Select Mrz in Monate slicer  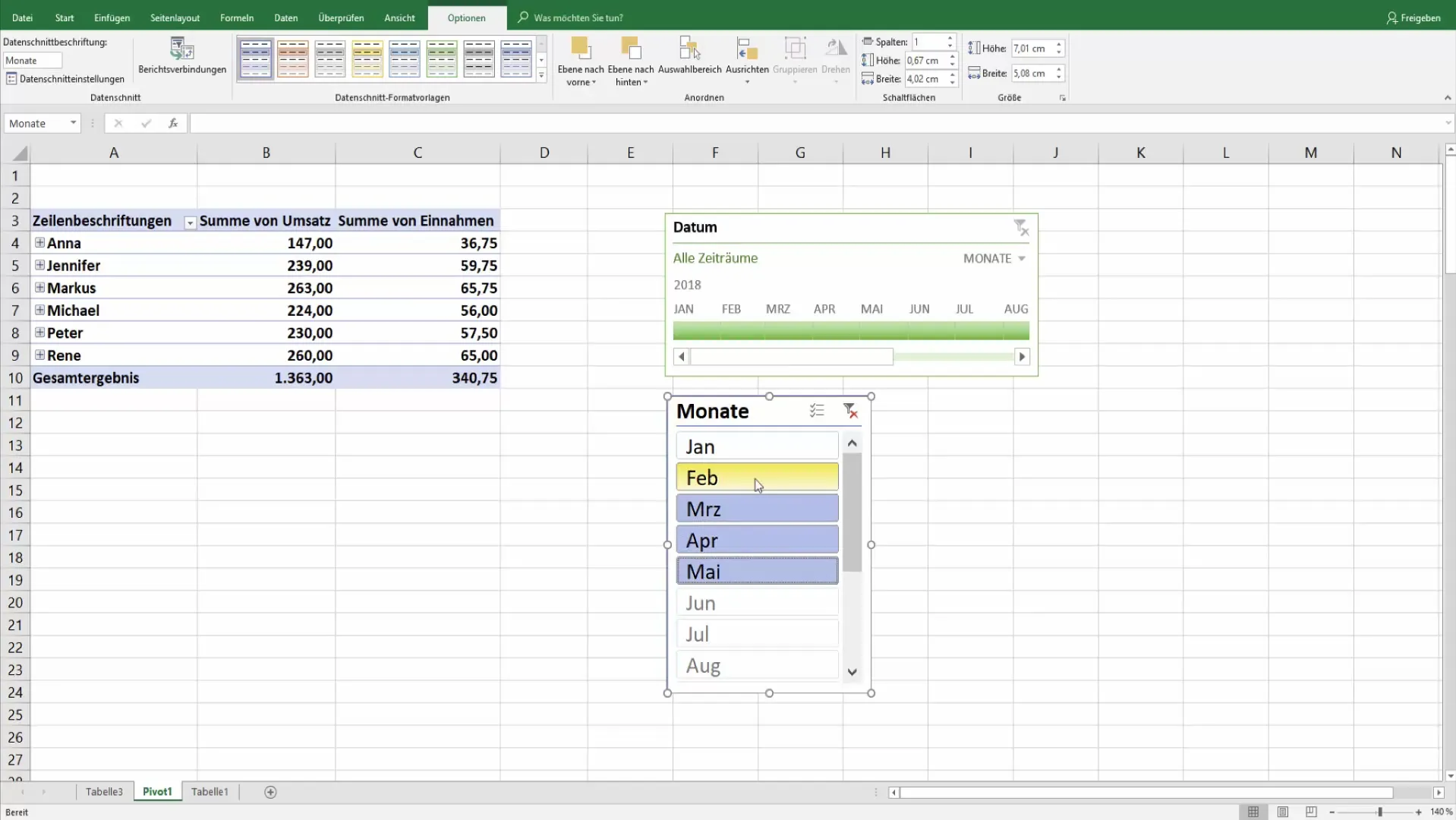pos(757,509)
